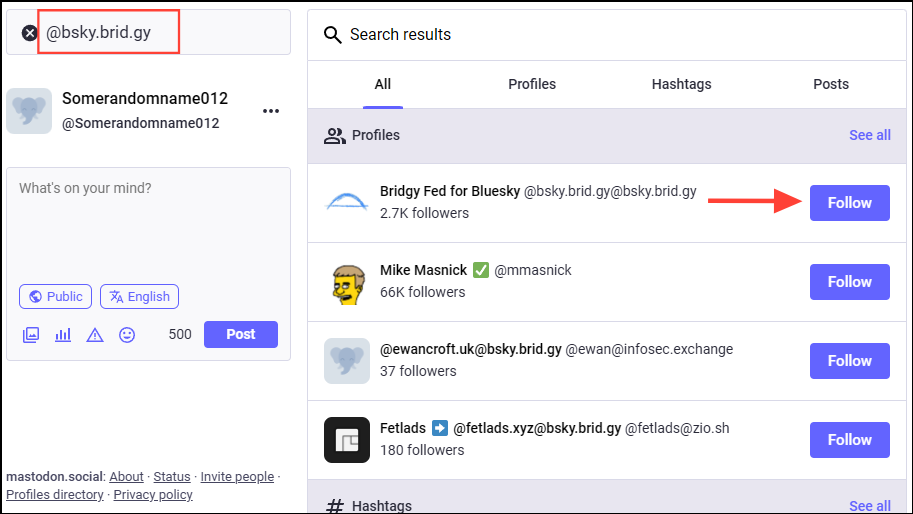Click the @Somerandomname012 handle text

[x=140, y=123]
